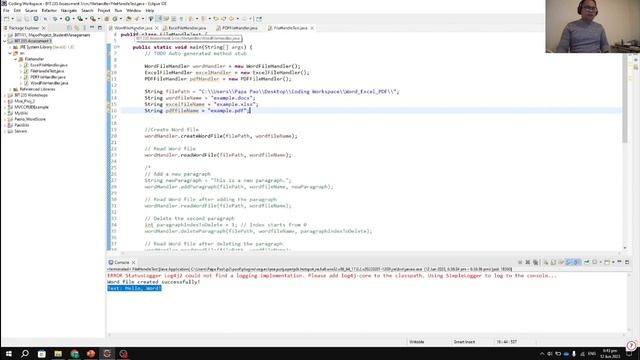Viewport: 640px width, 360px height.
Task: Open the Project menu
Action: (x=104, y=11)
